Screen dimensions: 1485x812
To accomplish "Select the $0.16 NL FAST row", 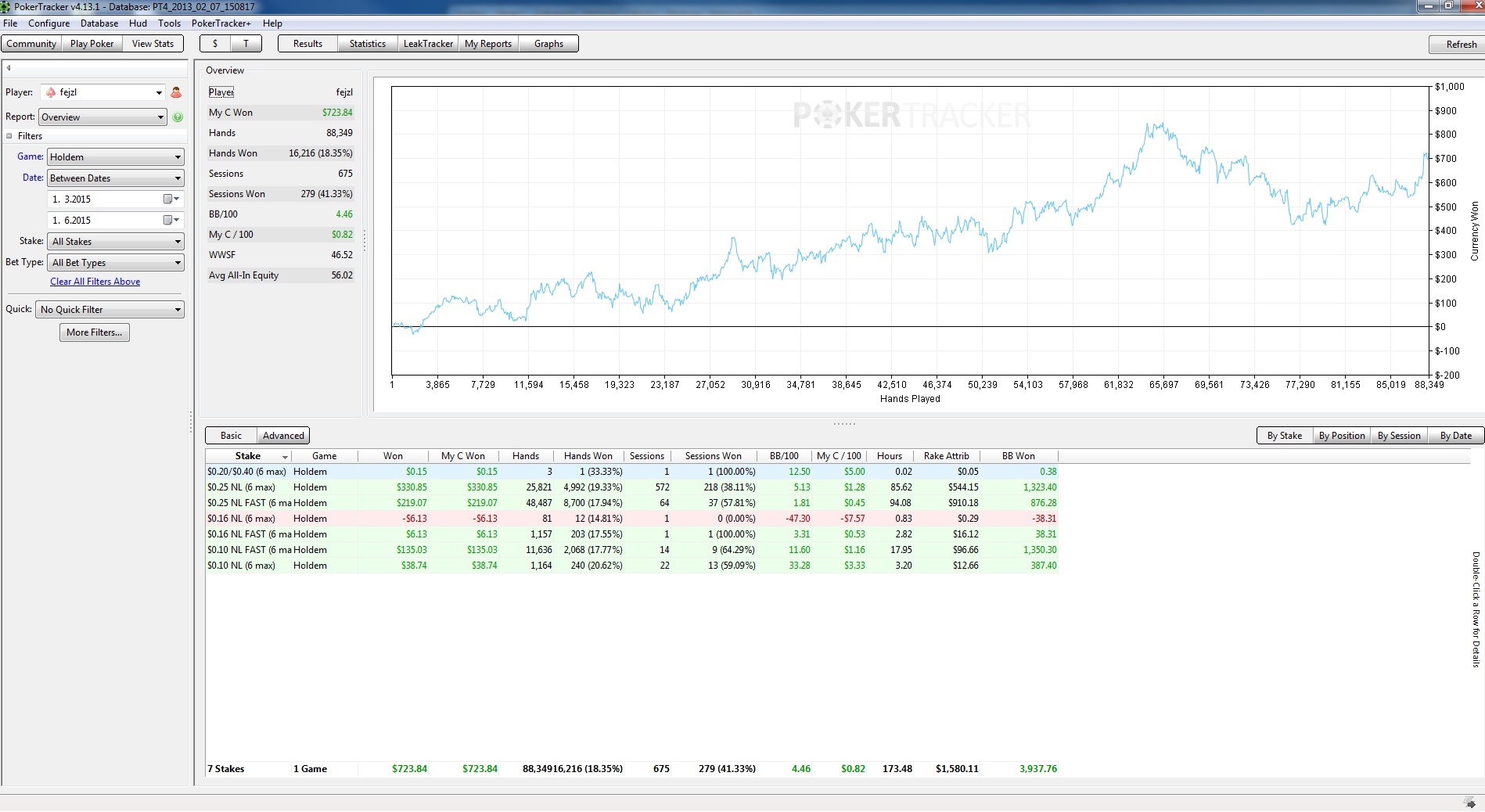I will click(x=632, y=534).
